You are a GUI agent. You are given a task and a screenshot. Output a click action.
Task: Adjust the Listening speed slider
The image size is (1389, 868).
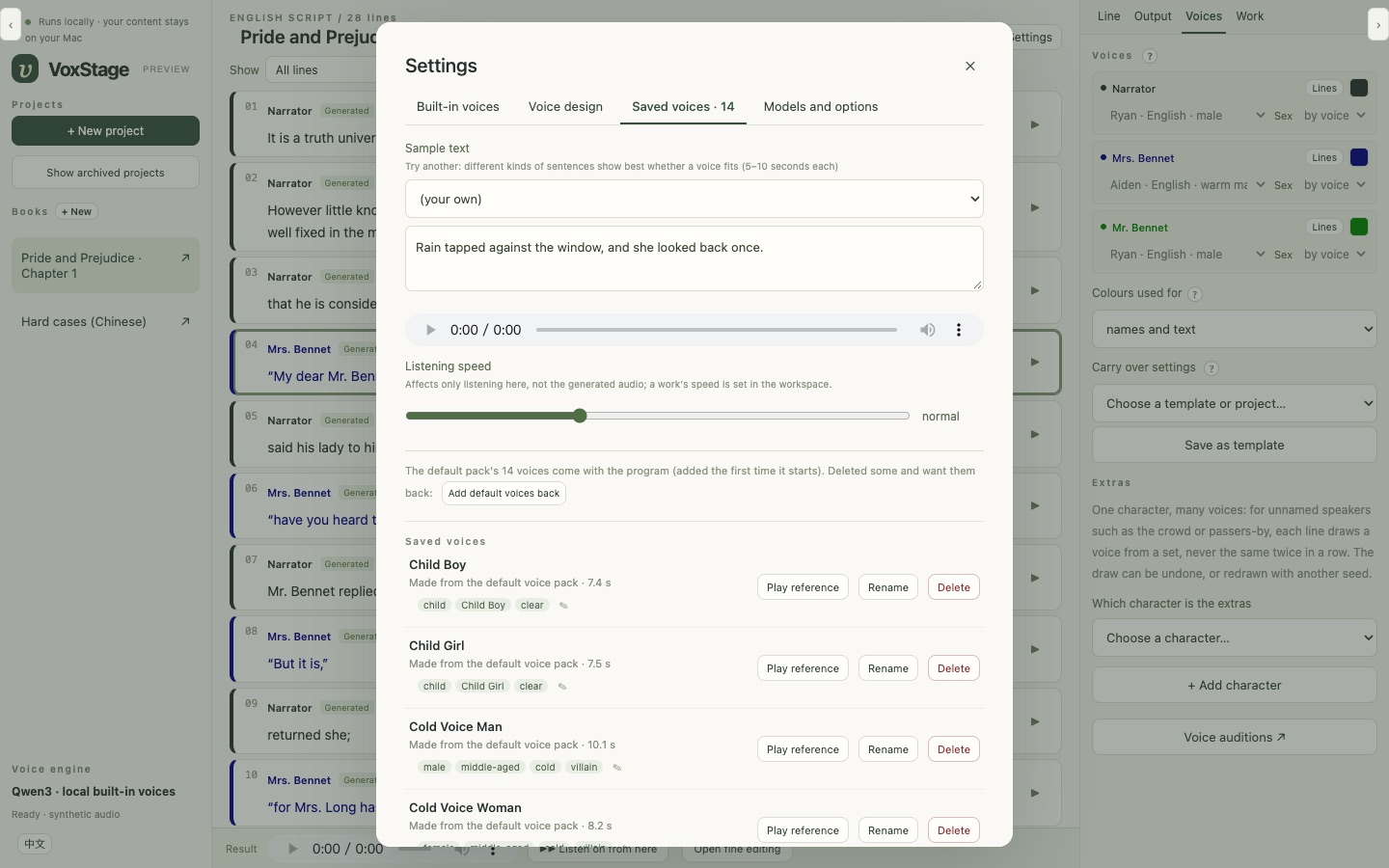pos(658,416)
